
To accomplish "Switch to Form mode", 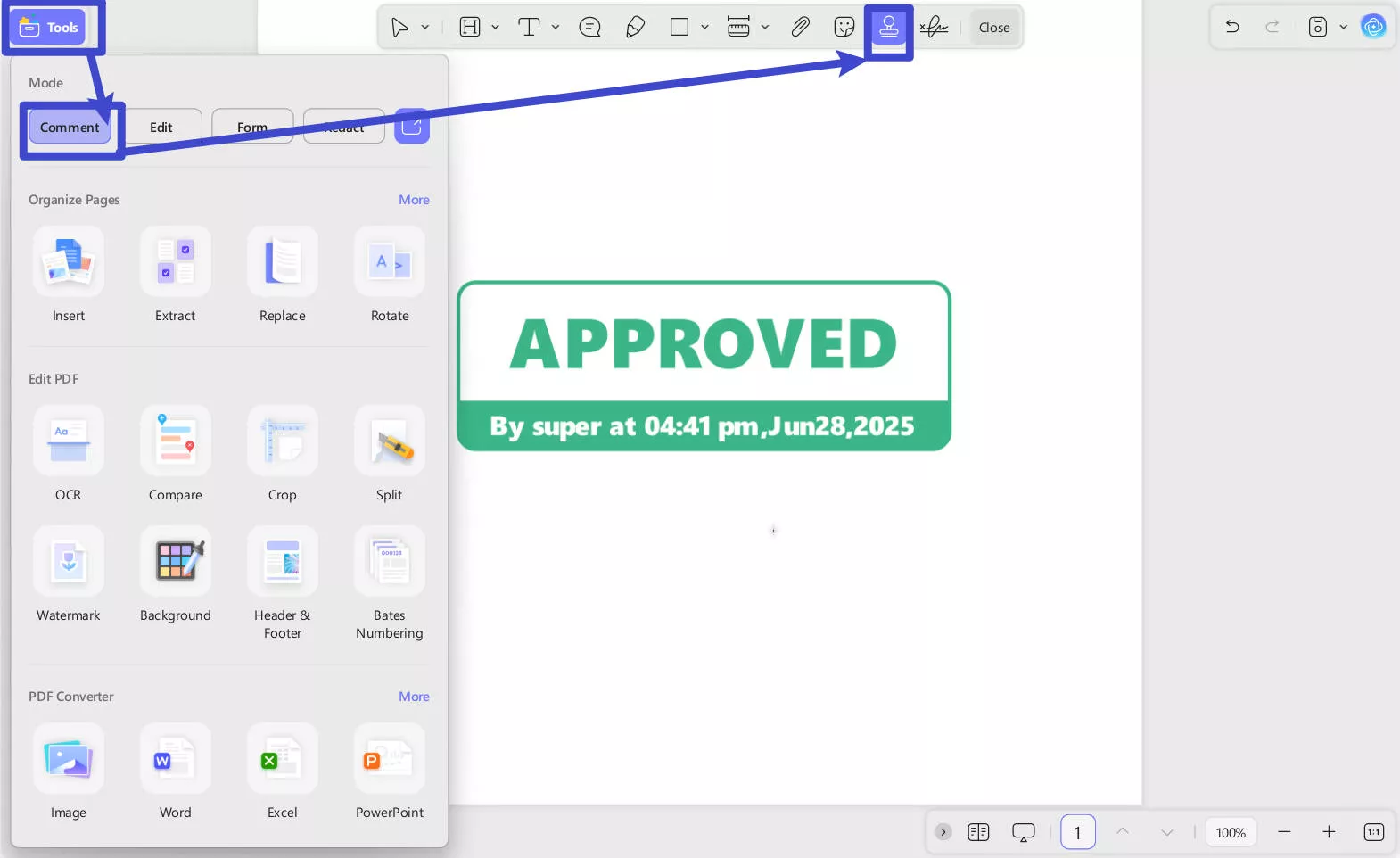I will pos(252,128).
